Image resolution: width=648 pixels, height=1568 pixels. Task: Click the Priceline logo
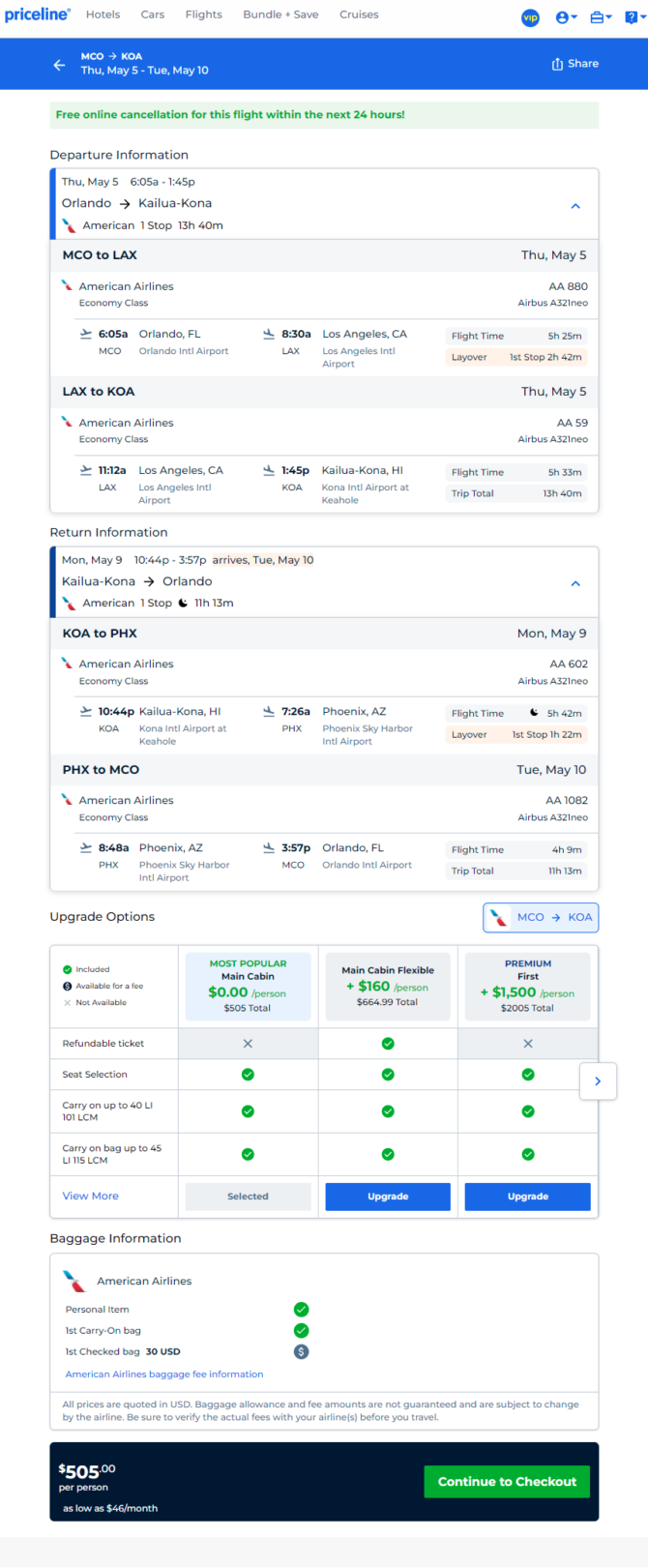point(37,15)
